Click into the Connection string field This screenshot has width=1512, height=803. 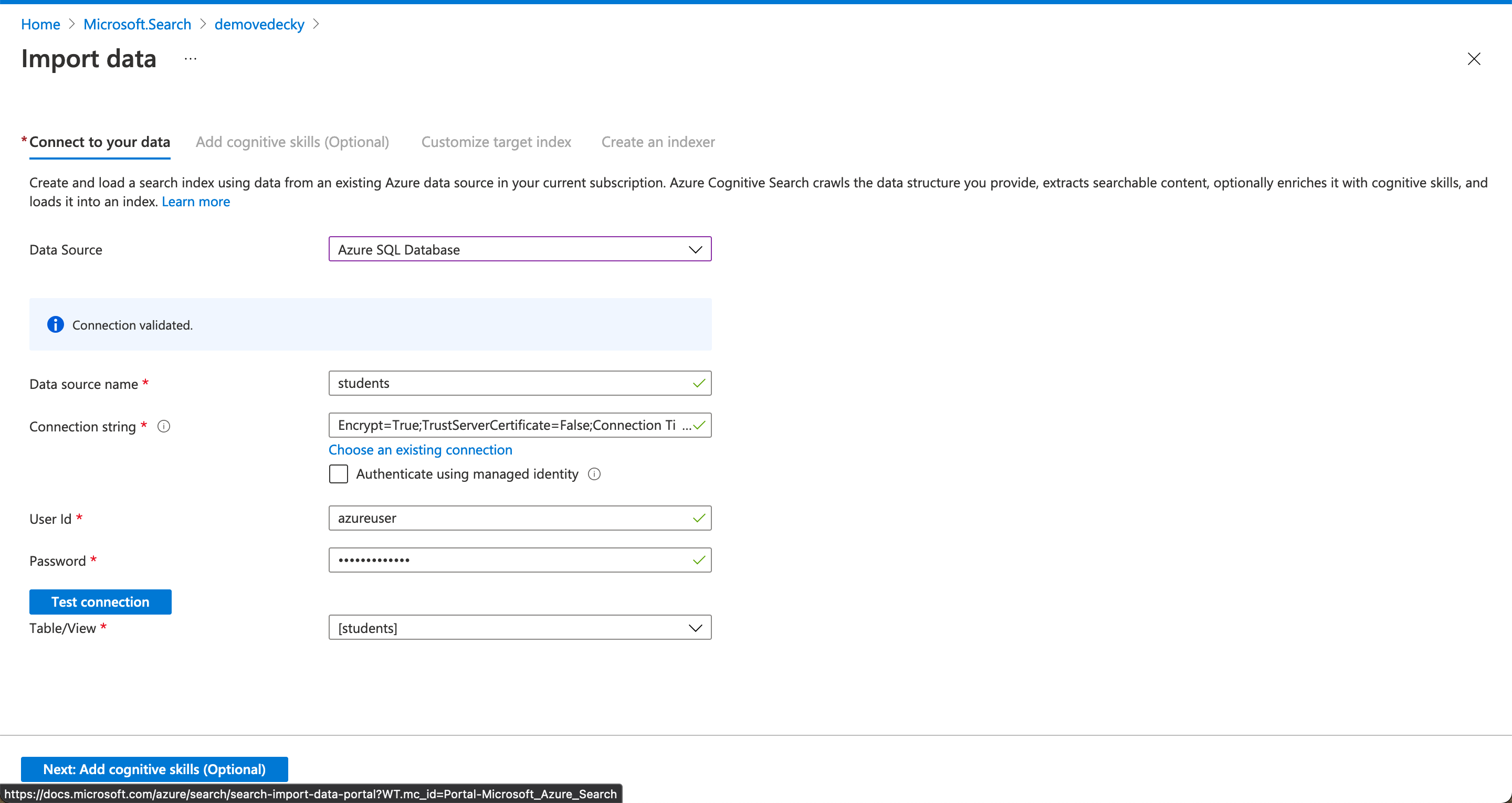coord(506,425)
